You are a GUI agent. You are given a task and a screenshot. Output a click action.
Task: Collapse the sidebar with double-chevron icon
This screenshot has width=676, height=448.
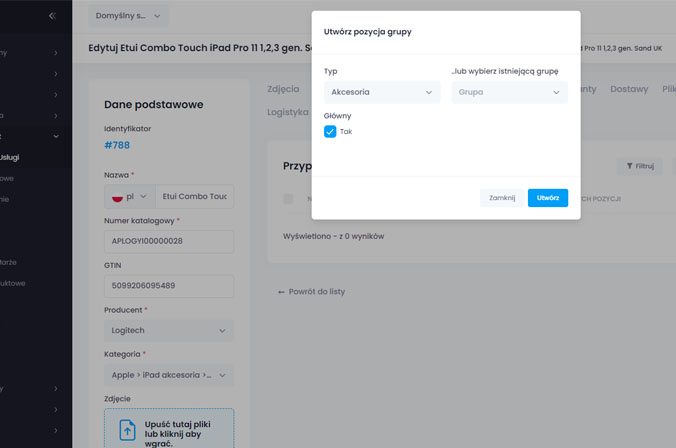click(52, 16)
